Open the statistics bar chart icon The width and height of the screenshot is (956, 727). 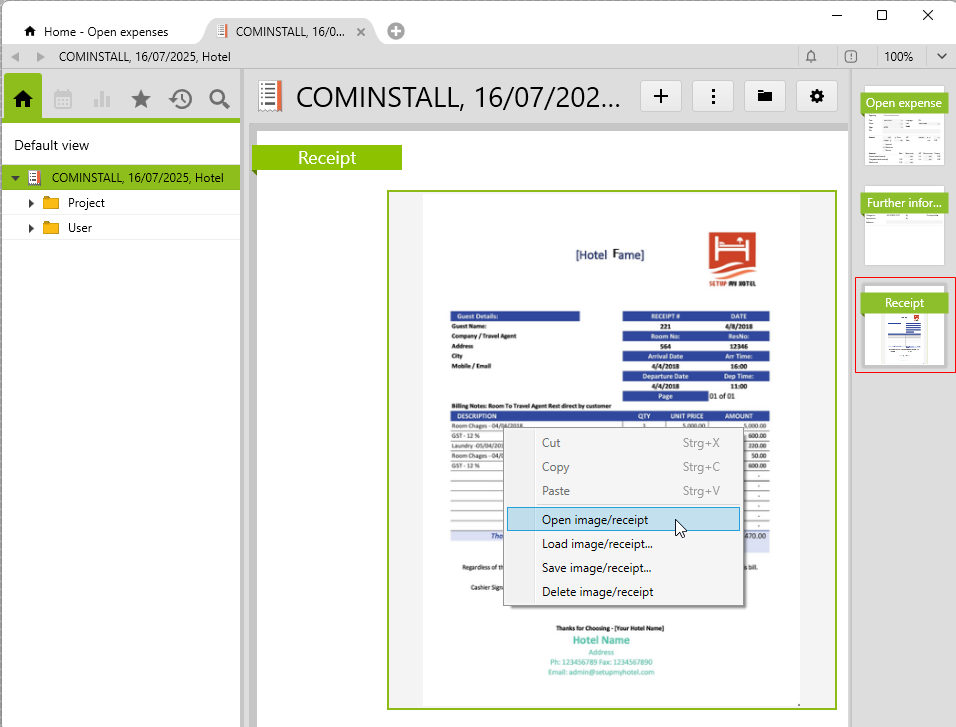coord(101,99)
